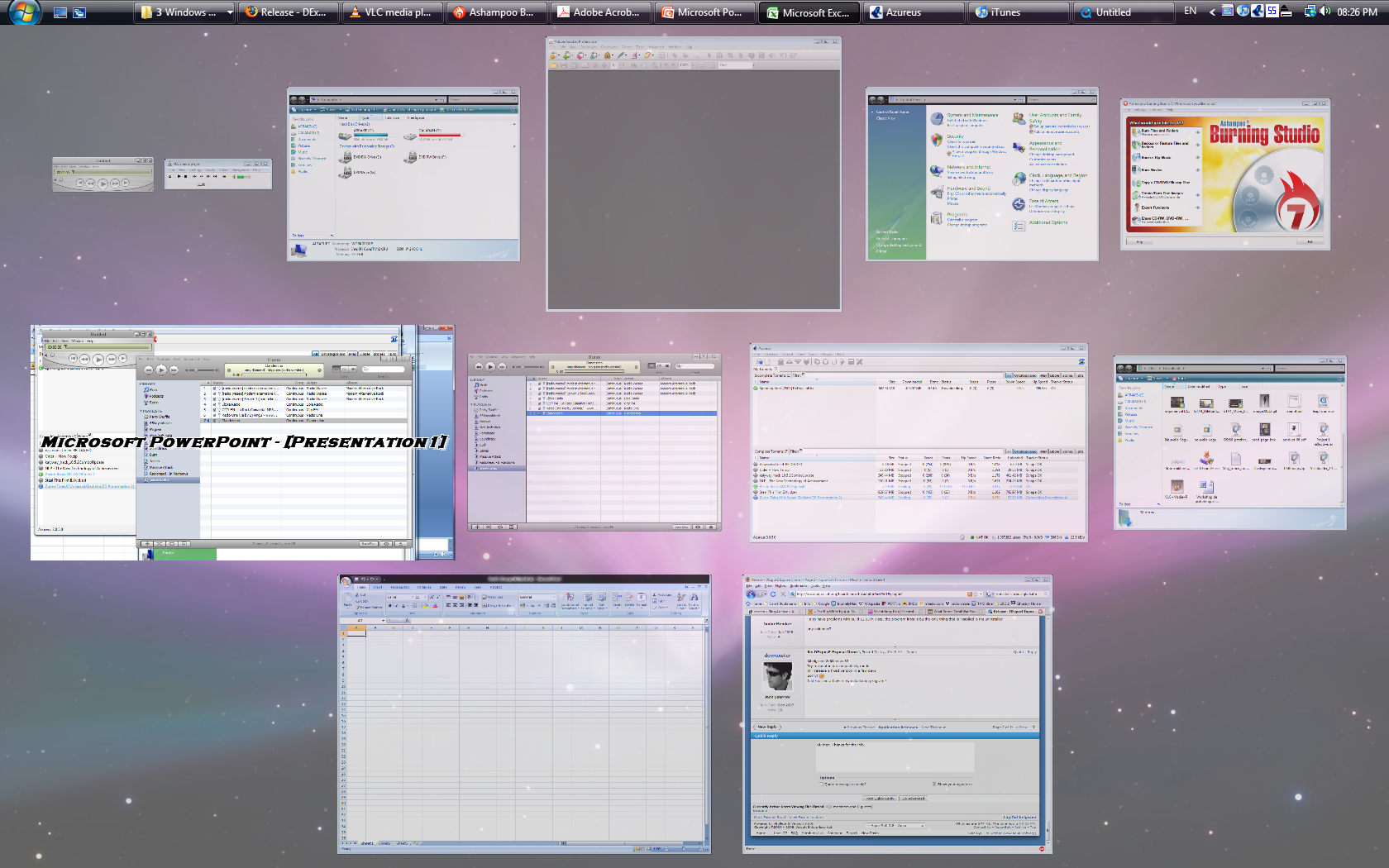Switch to Microsoft Exc... taskbar button
The height and width of the screenshot is (868, 1389).
point(809,12)
